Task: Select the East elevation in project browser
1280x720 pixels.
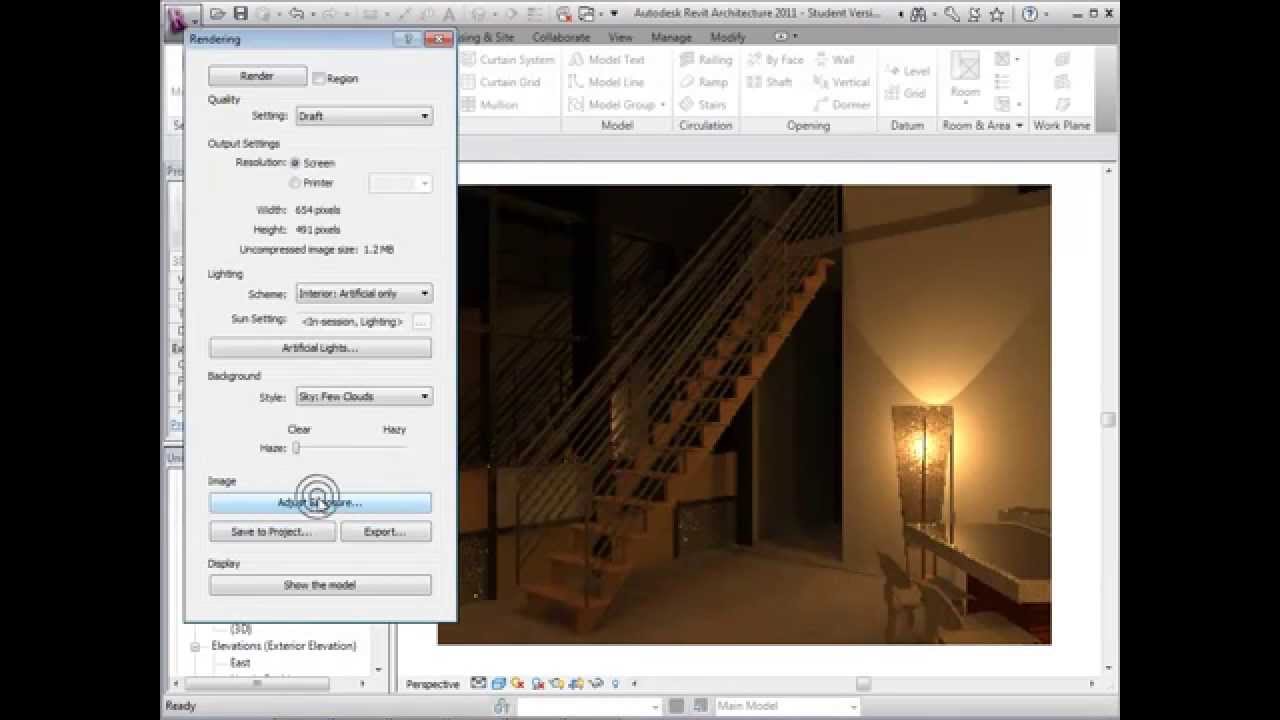Action: 240,663
